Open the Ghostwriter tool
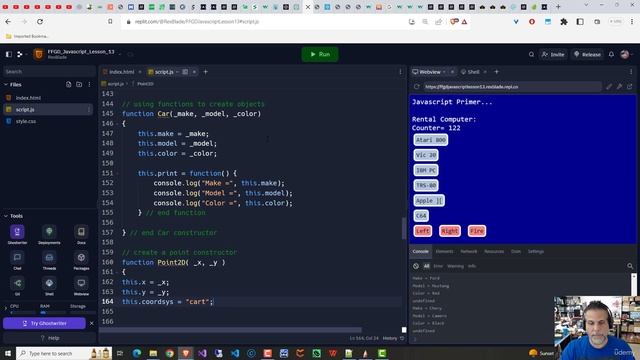Image resolution: width=640 pixels, height=360 pixels. (x=17, y=235)
